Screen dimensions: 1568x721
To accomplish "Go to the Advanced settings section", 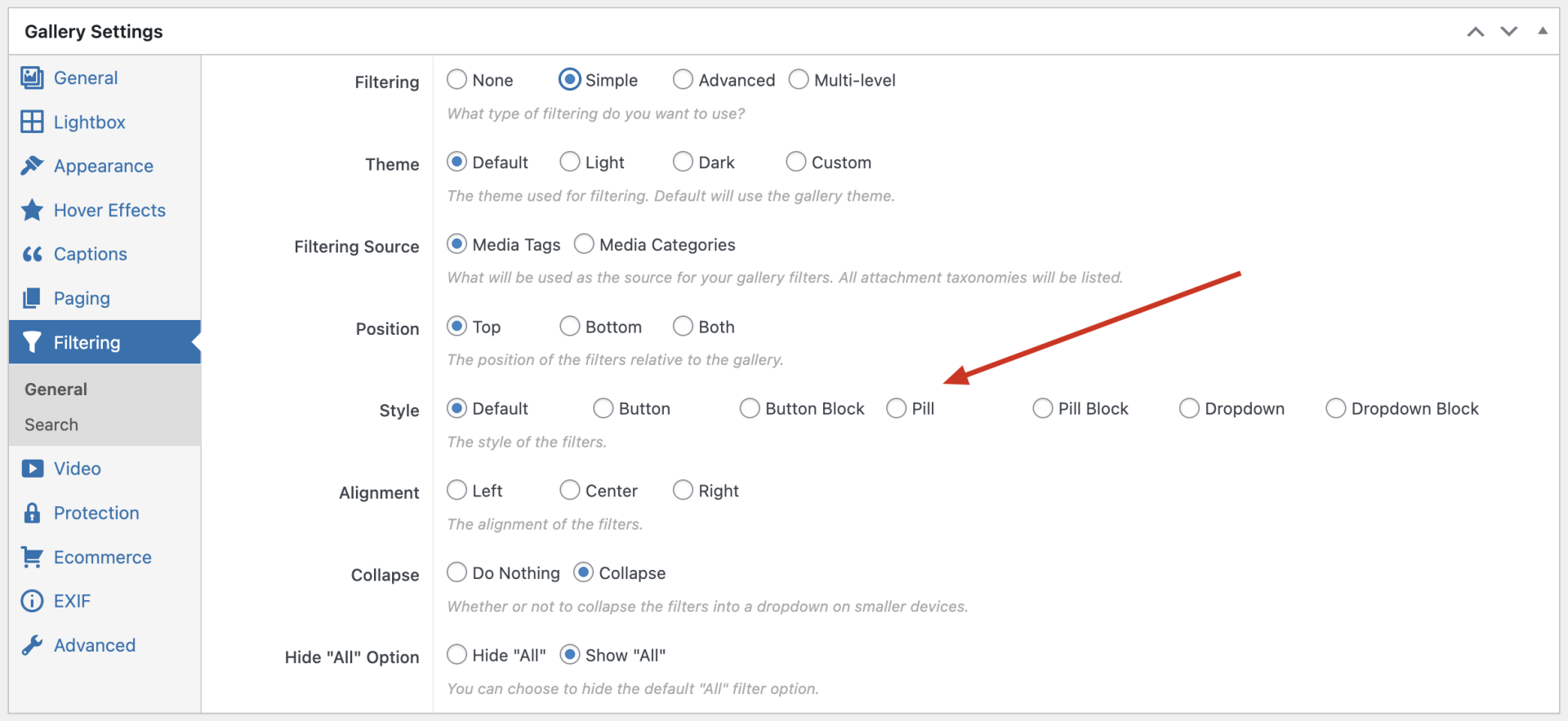I will pos(94,645).
